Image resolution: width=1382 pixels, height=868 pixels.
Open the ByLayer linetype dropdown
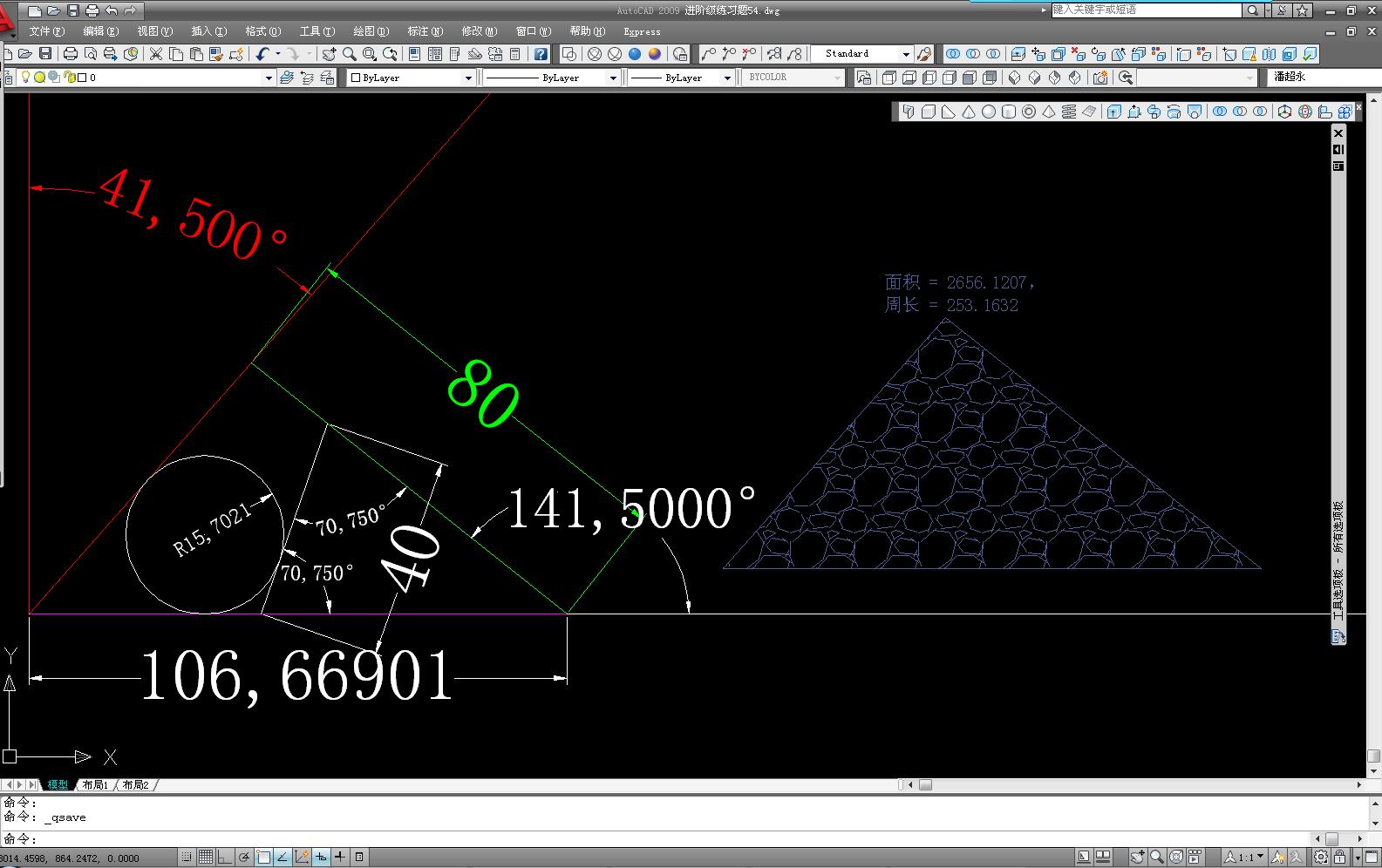point(613,78)
